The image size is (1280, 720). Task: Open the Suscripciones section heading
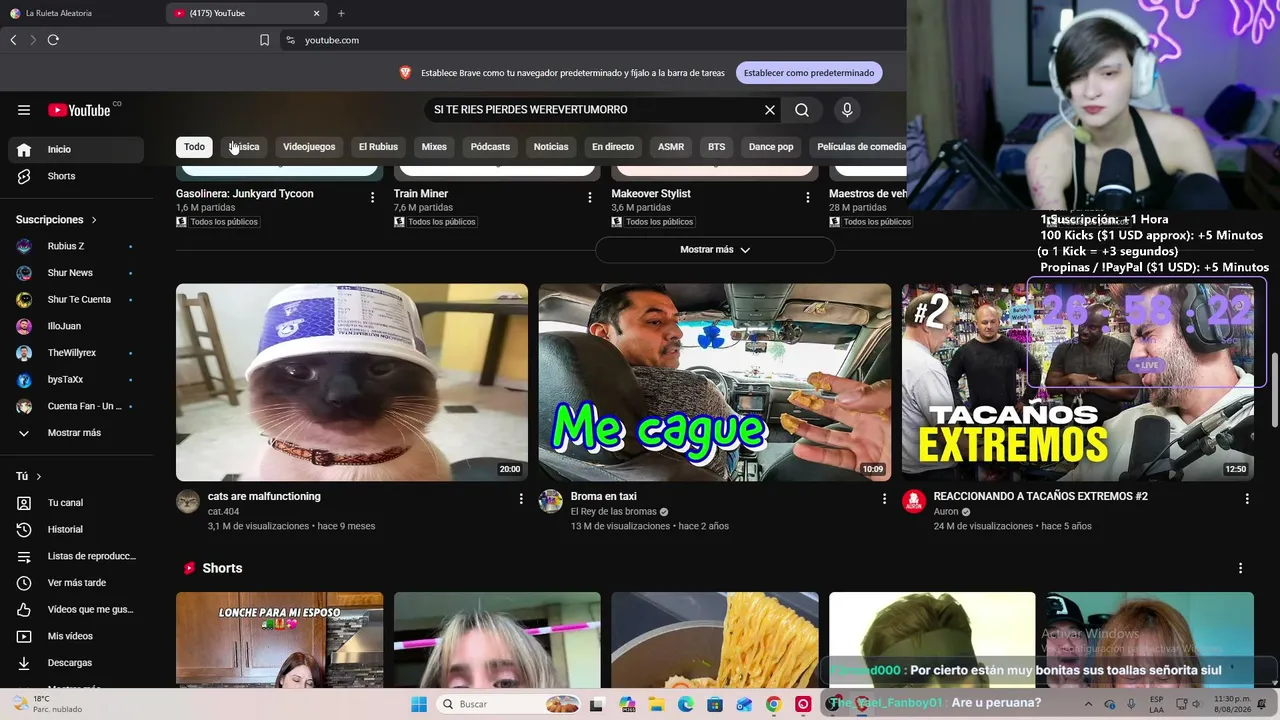(57, 220)
